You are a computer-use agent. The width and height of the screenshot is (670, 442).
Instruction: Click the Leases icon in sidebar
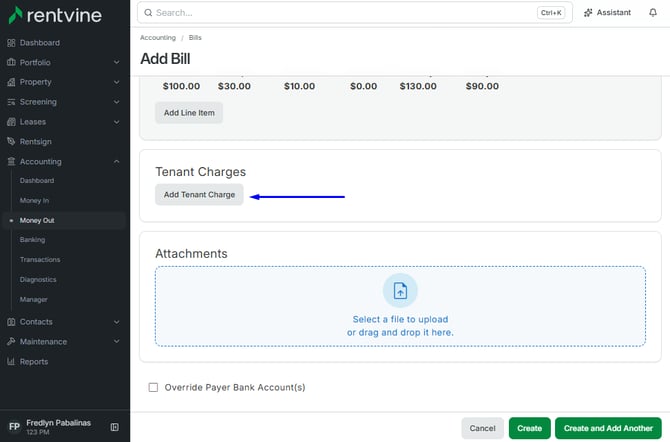[x=11, y=122]
